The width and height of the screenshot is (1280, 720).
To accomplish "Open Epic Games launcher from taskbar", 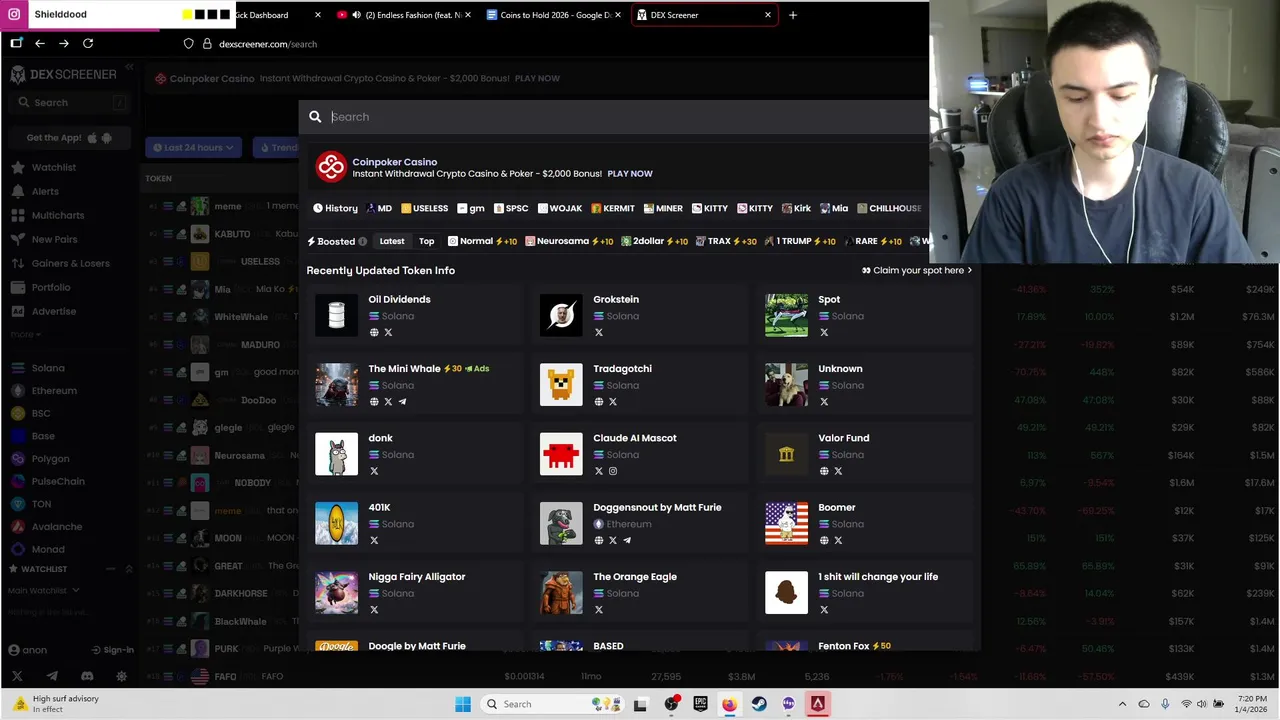I will pyautogui.click(x=700, y=704).
